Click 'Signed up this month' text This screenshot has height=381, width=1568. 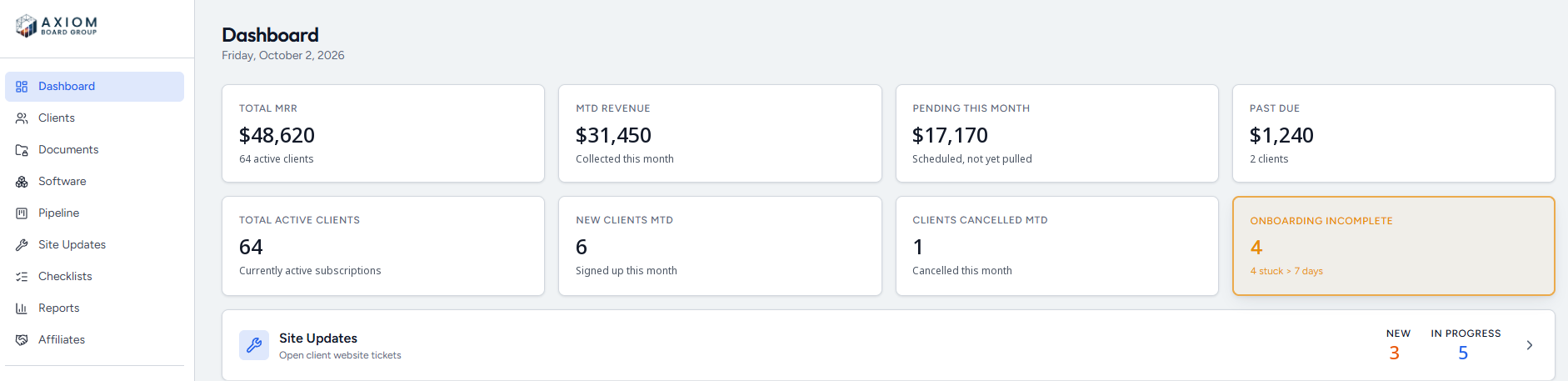(627, 271)
